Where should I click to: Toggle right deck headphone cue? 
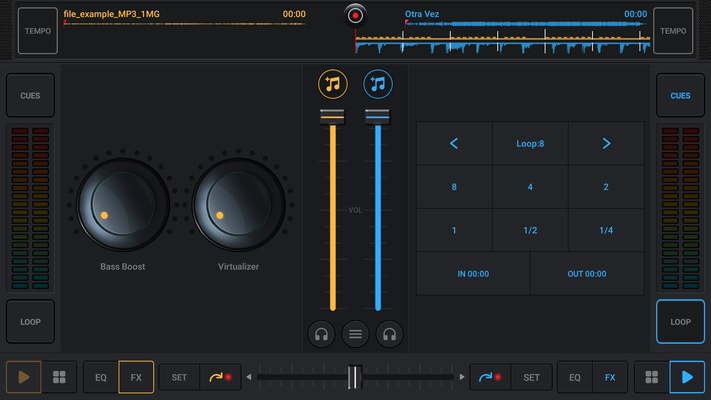coord(389,334)
